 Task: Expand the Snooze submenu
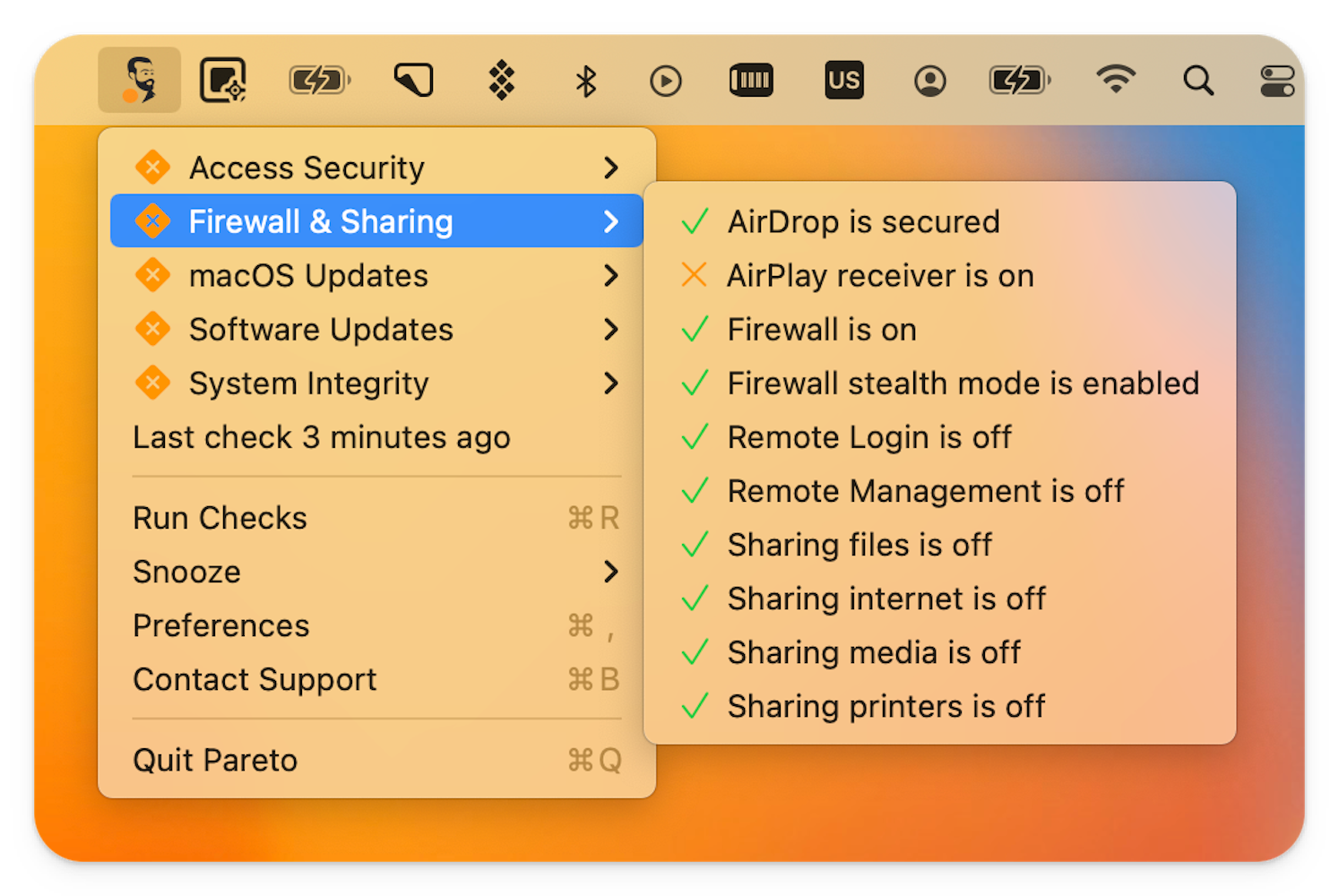(x=187, y=572)
